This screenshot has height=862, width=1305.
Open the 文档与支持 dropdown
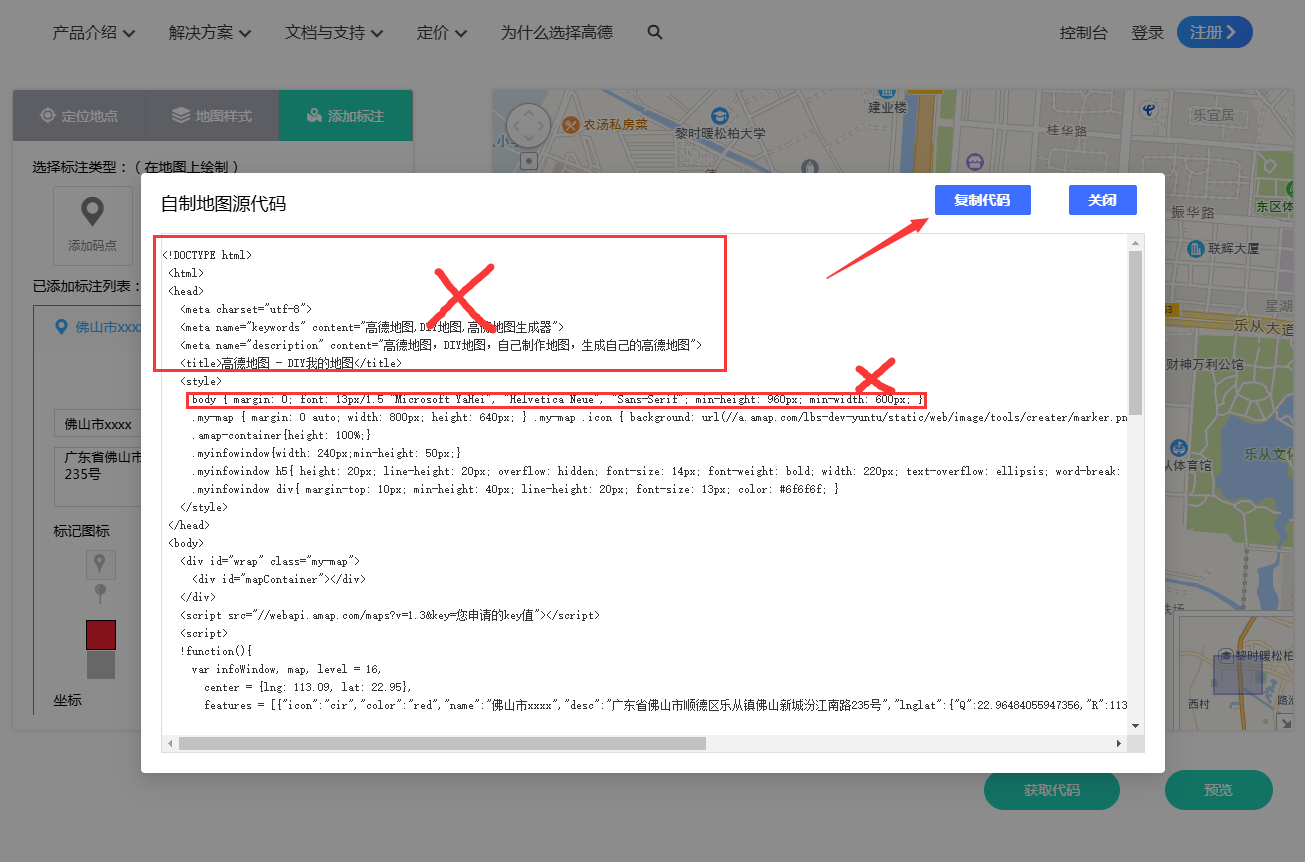pos(334,32)
